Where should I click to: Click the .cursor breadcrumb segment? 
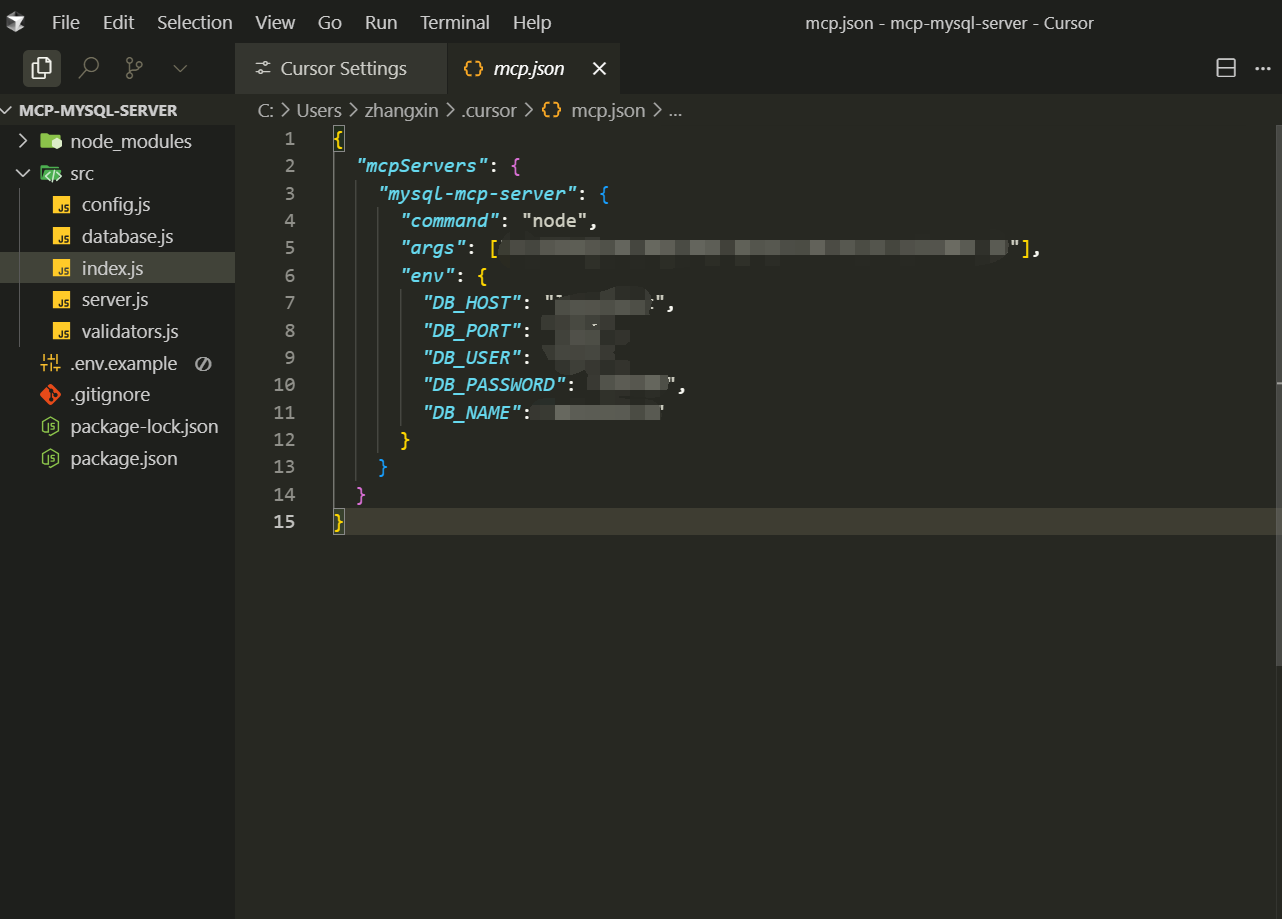click(488, 111)
